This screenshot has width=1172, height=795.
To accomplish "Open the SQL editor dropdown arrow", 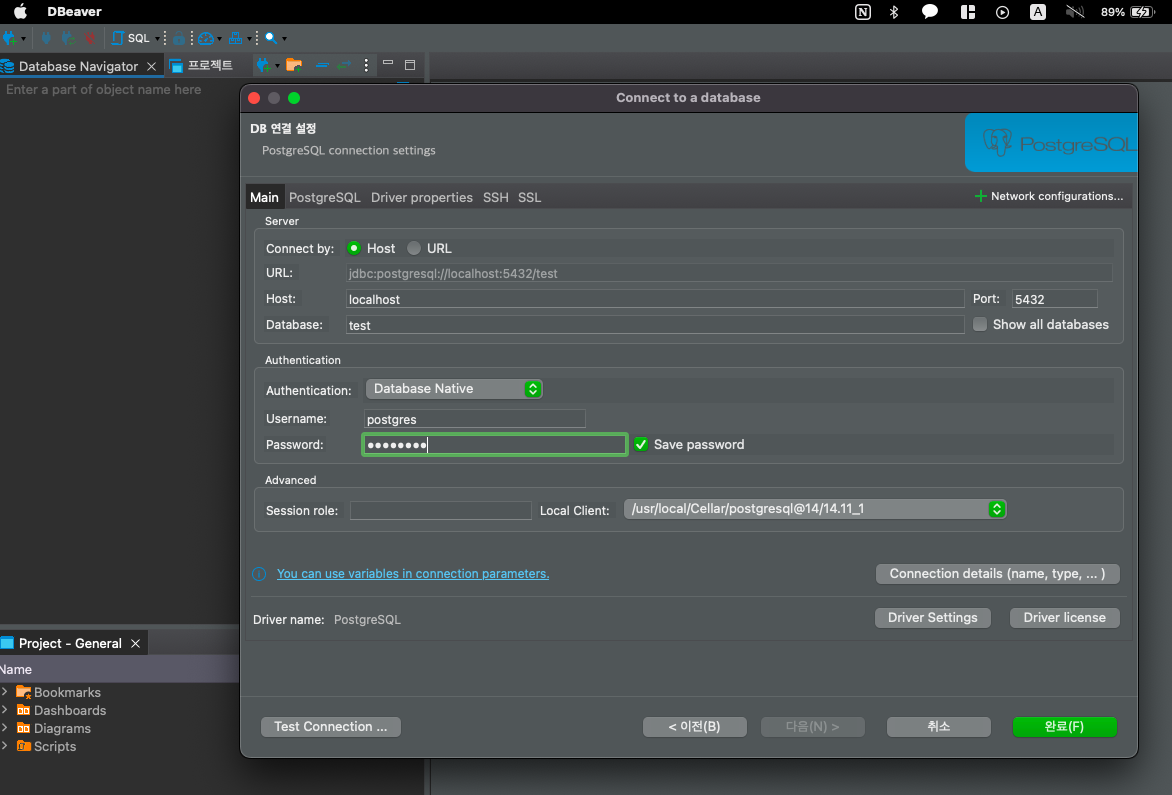I will pos(157,39).
